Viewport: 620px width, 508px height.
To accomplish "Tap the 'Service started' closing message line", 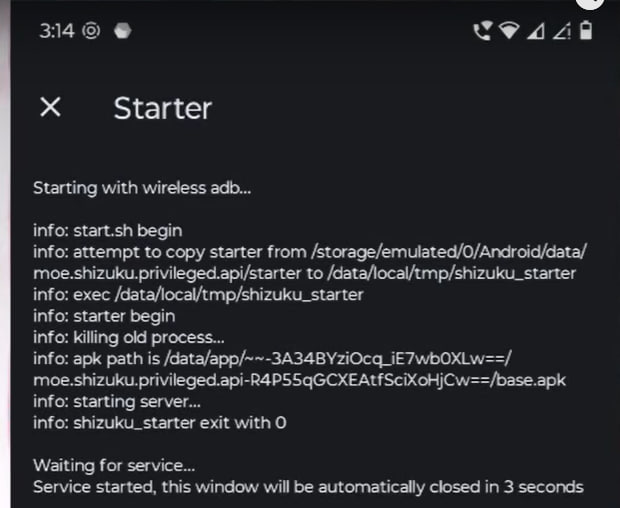I will tap(308, 487).
